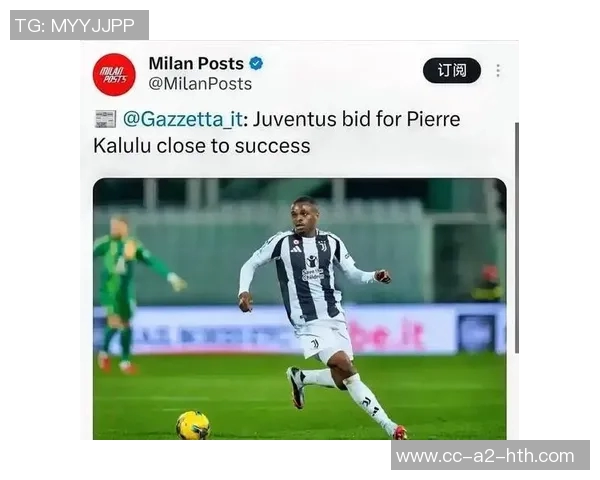Click the tweet text about Pierre Kalulu
The image size is (600, 480).
[x=276, y=132]
